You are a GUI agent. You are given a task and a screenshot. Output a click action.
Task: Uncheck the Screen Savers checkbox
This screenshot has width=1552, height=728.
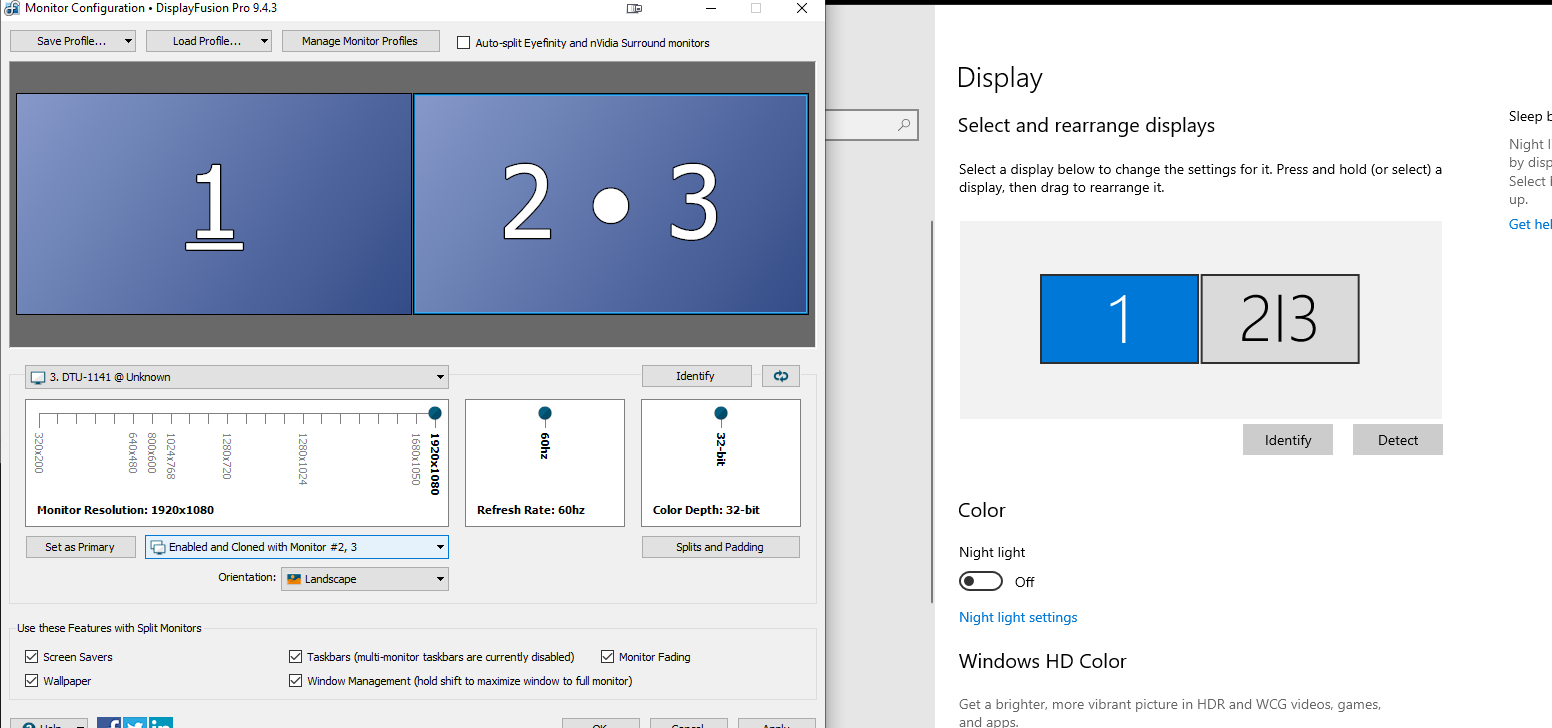click(31, 657)
